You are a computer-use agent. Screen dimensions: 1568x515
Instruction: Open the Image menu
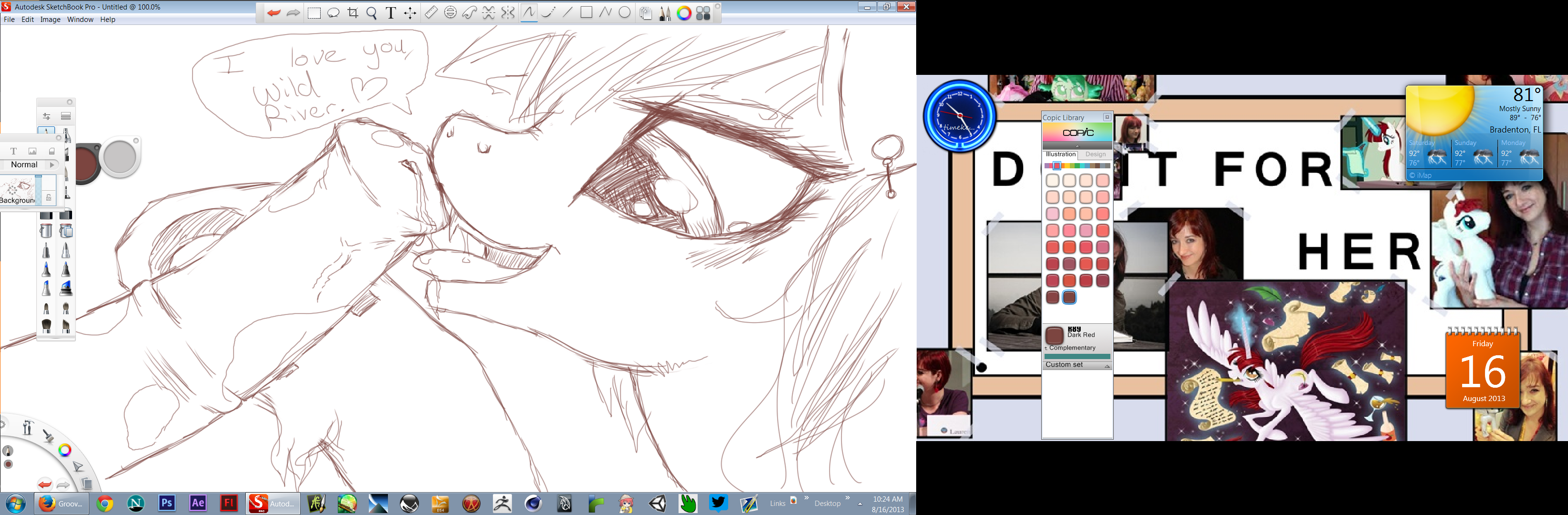coord(50,20)
